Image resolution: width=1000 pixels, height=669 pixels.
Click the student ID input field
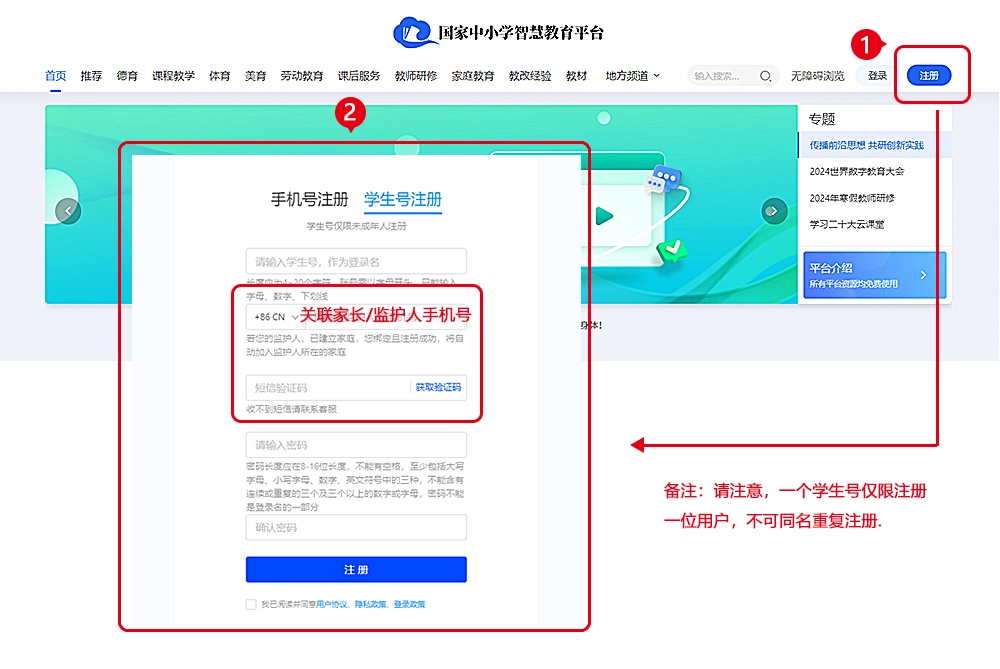pyautogui.click(x=356, y=260)
